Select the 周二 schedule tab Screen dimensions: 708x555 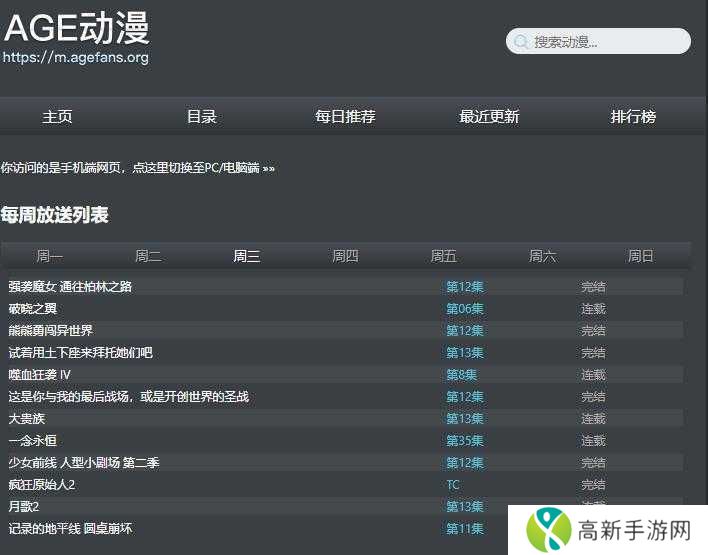coord(148,257)
